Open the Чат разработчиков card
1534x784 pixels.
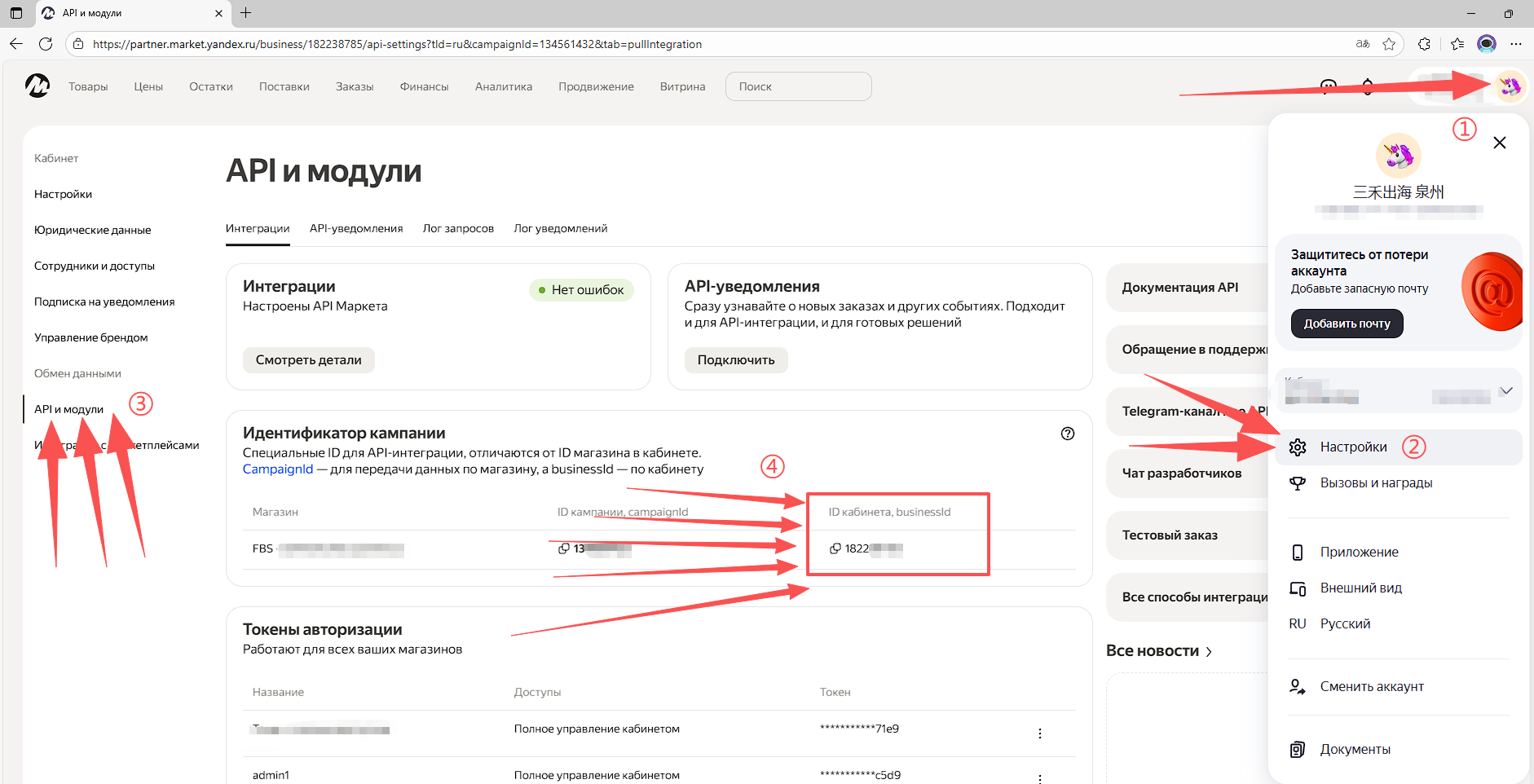coord(1188,473)
